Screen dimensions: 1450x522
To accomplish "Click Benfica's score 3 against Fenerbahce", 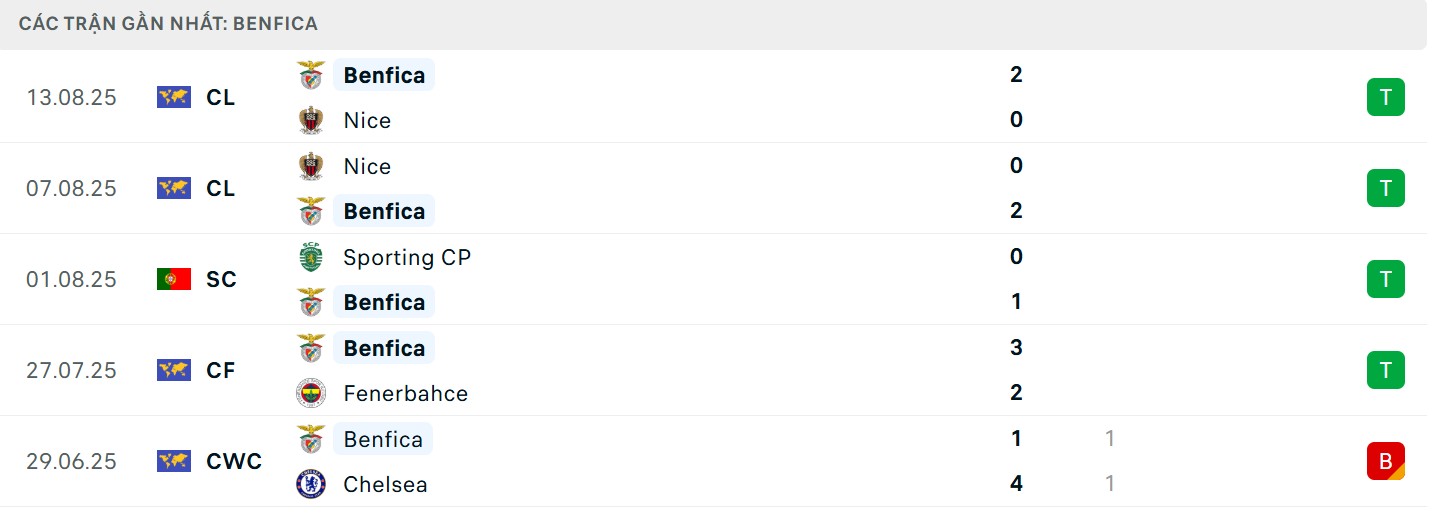I will pos(1016,348).
